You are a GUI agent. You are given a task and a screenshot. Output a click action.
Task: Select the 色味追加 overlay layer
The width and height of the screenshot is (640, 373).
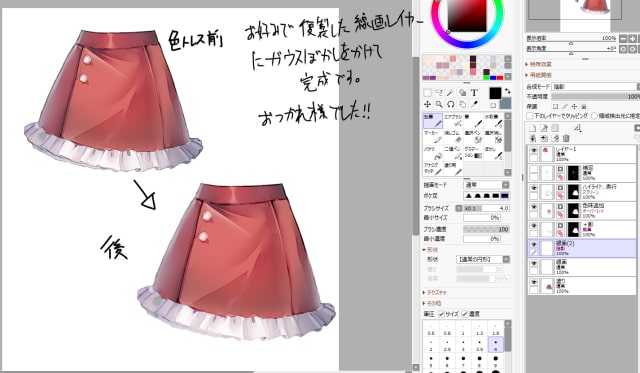point(582,211)
